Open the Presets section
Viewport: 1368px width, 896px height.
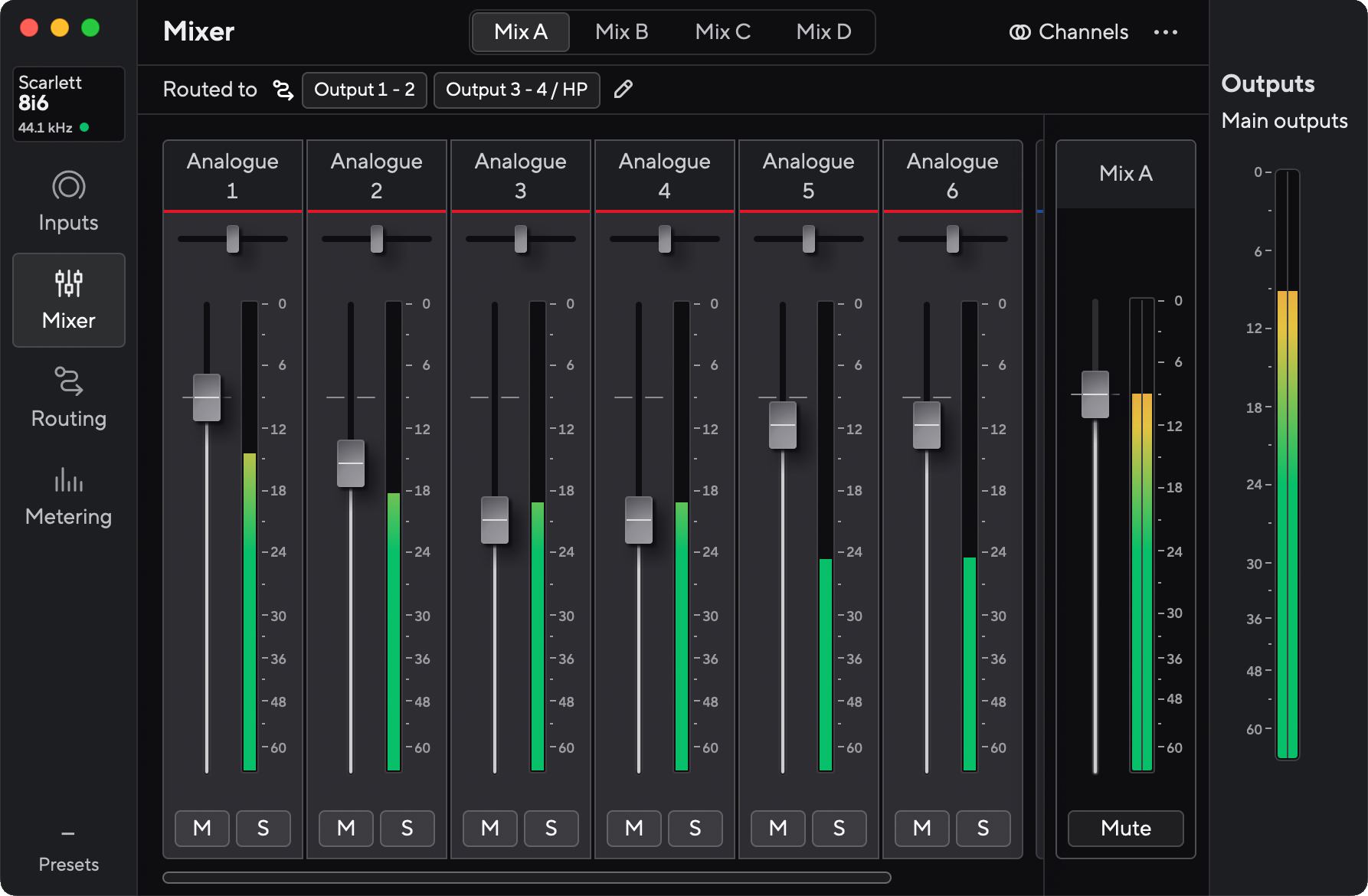[x=68, y=850]
